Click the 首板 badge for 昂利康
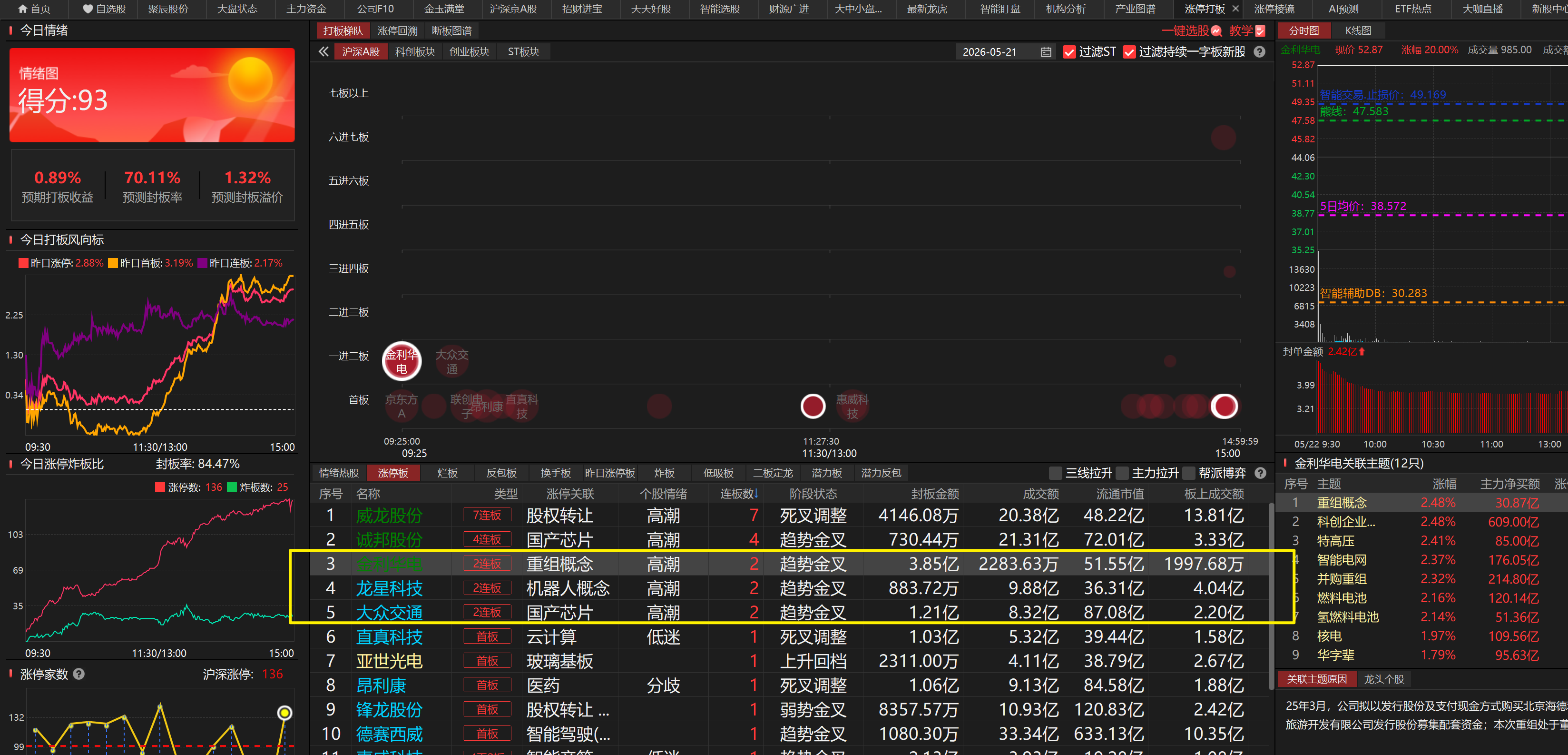Viewport: 1568px width, 755px height. pos(486,685)
